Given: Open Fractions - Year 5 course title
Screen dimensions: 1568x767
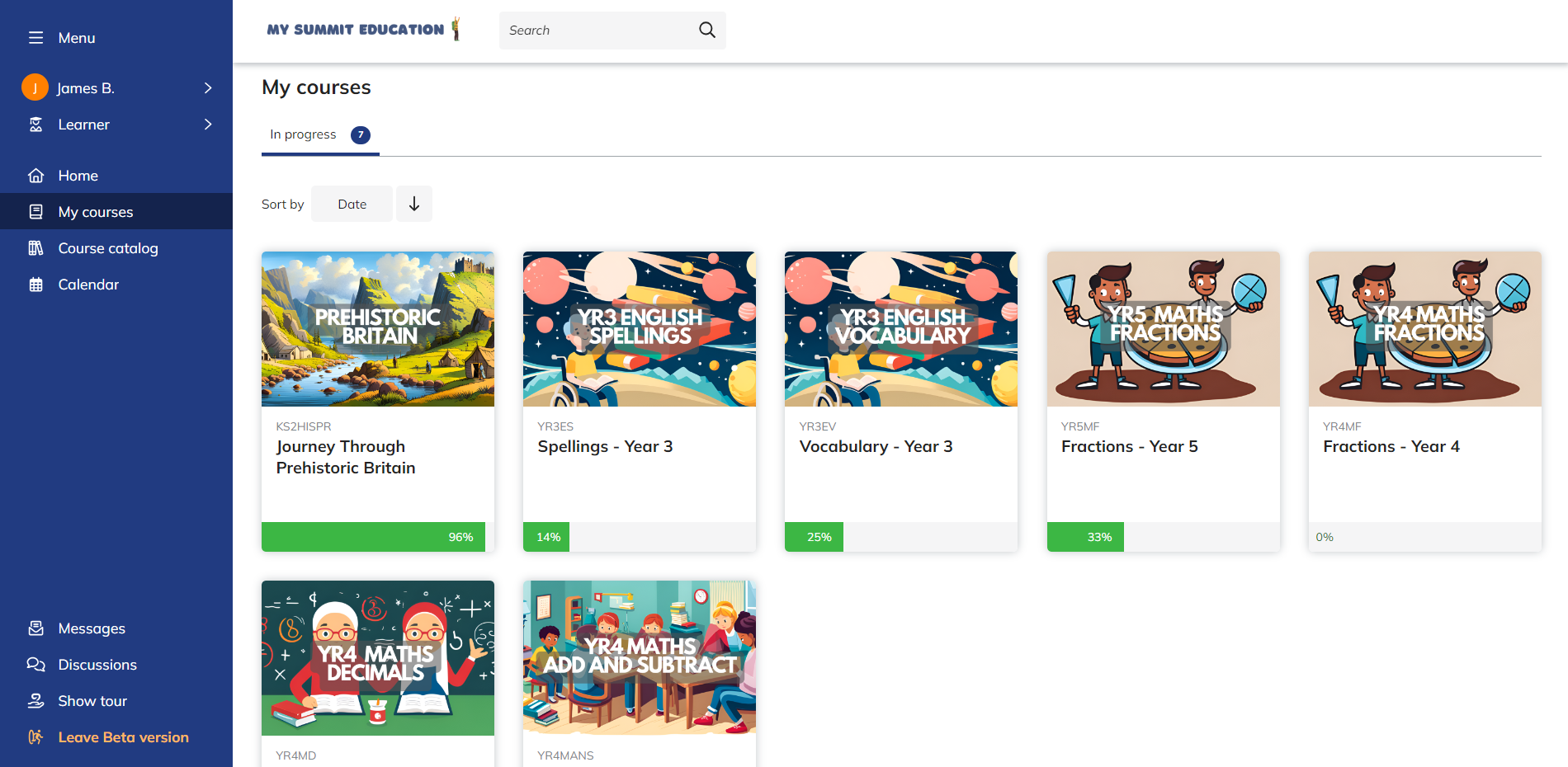Looking at the screenshot, I should tap(1130, 446).
